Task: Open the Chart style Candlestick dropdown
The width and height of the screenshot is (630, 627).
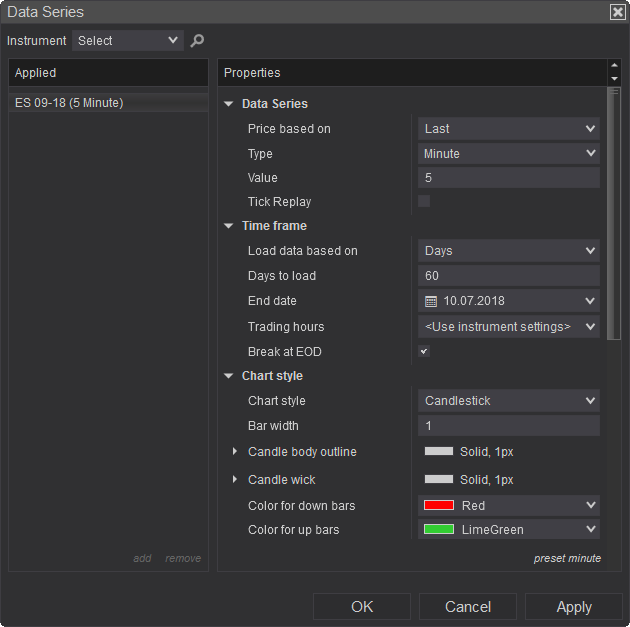Action: [508, 401]
